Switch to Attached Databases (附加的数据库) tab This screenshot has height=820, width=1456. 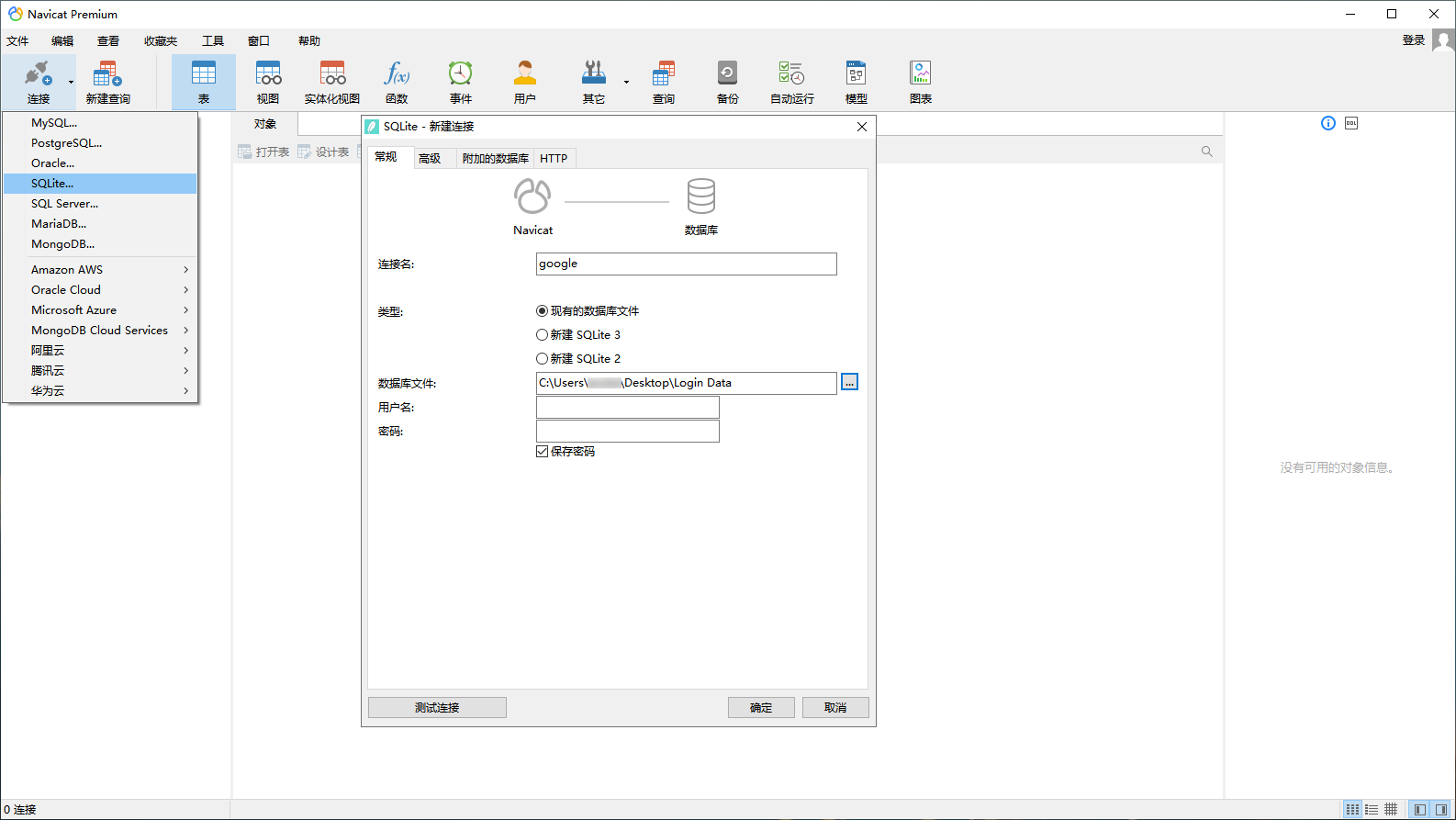496,159
